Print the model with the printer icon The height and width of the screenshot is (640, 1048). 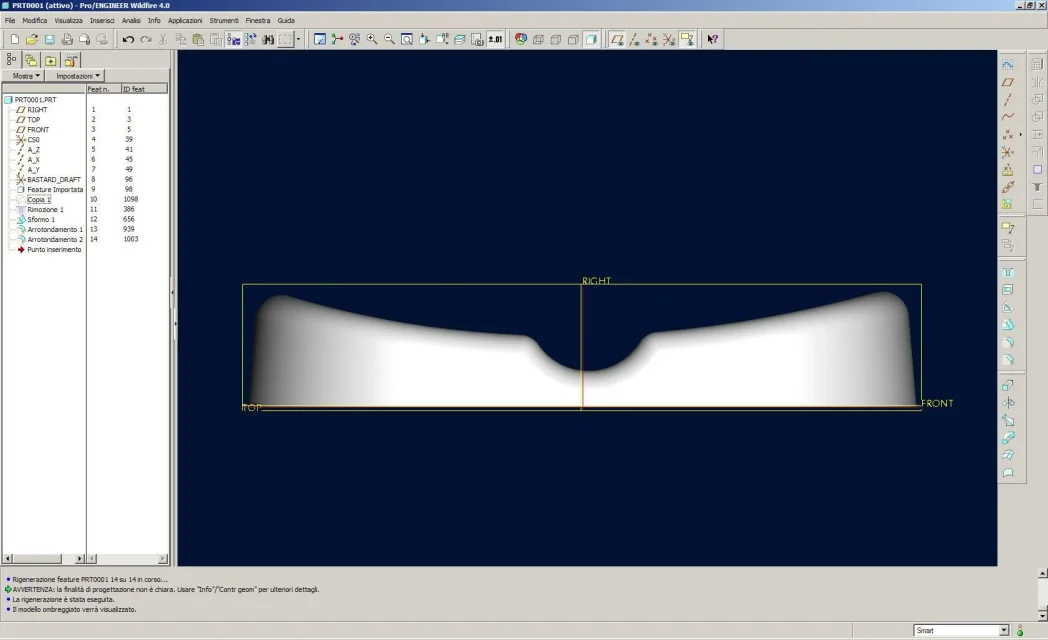click(67, 39)
